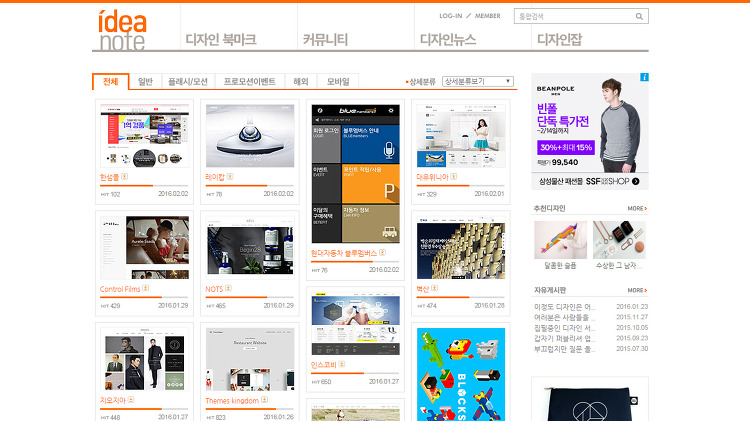Open the Themes kingdom title link
The width and height of the screenshot is (750, 421).
pyautogui.click(x=232, y=400)
